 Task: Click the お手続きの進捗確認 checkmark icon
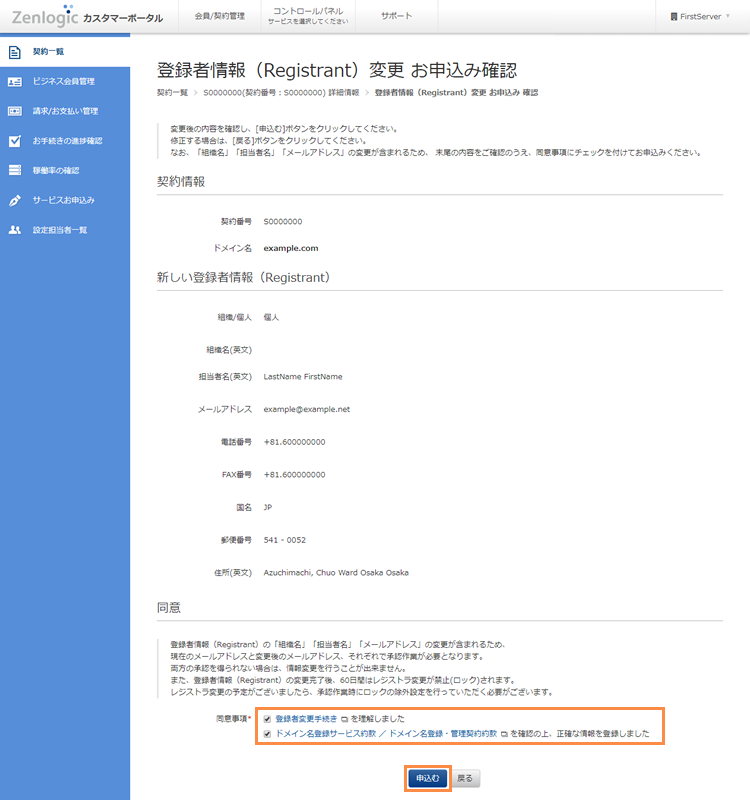pyautogui.click(x=15, y=141)
